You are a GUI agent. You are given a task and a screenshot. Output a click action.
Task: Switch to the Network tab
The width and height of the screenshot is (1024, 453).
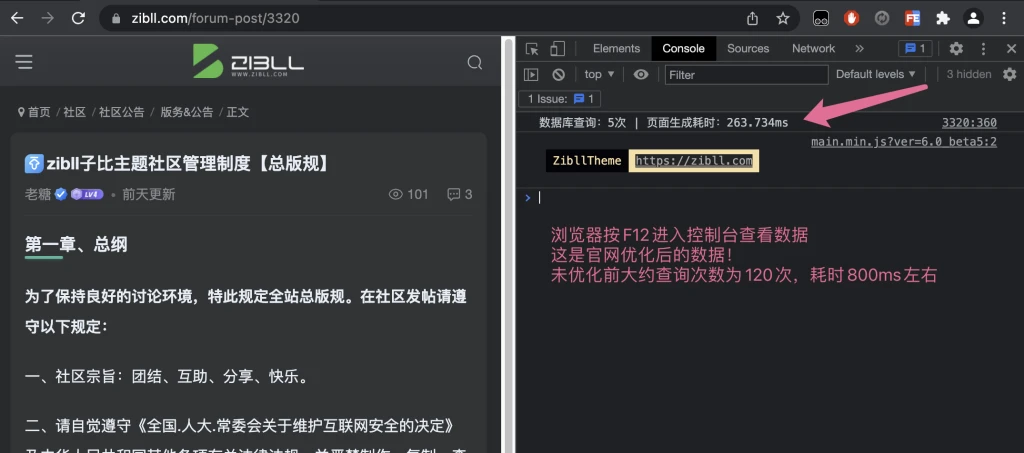tap(813, 48)
